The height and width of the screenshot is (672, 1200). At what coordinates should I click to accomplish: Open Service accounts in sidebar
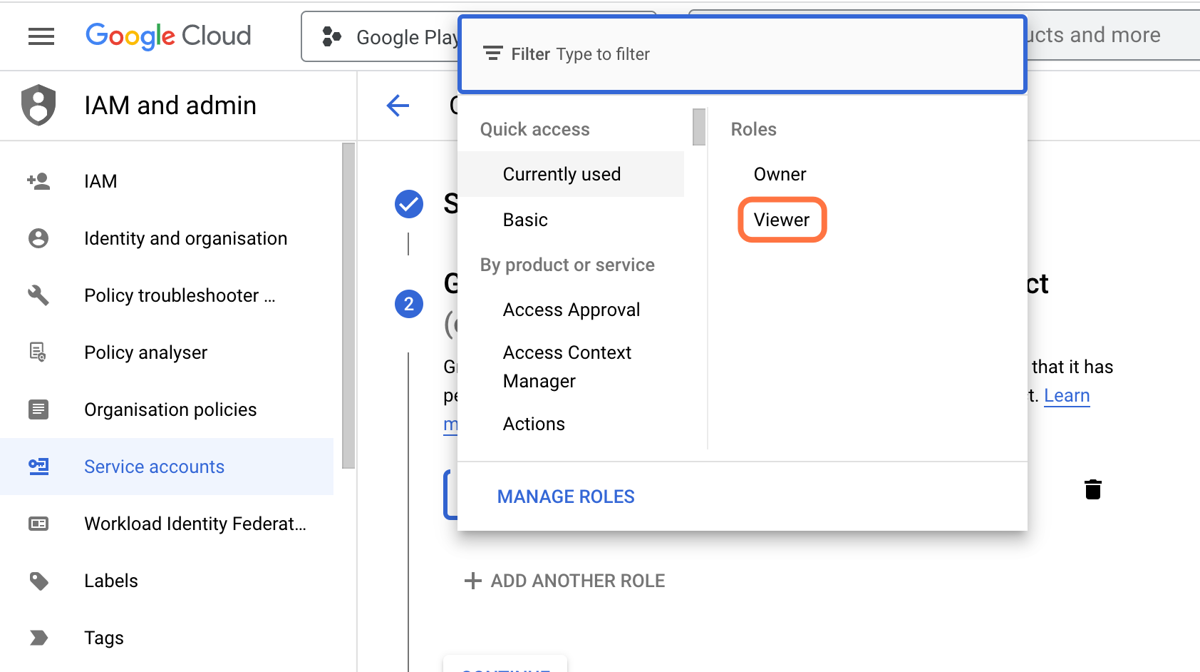(166, 466)
